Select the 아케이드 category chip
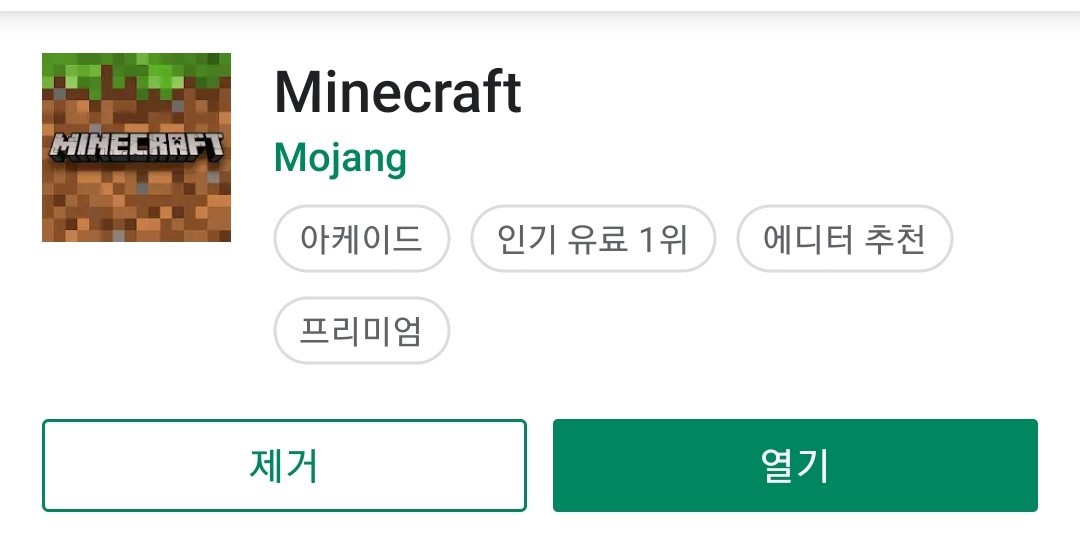Screen dimensions: 1080x540 [x=362, y=239]
